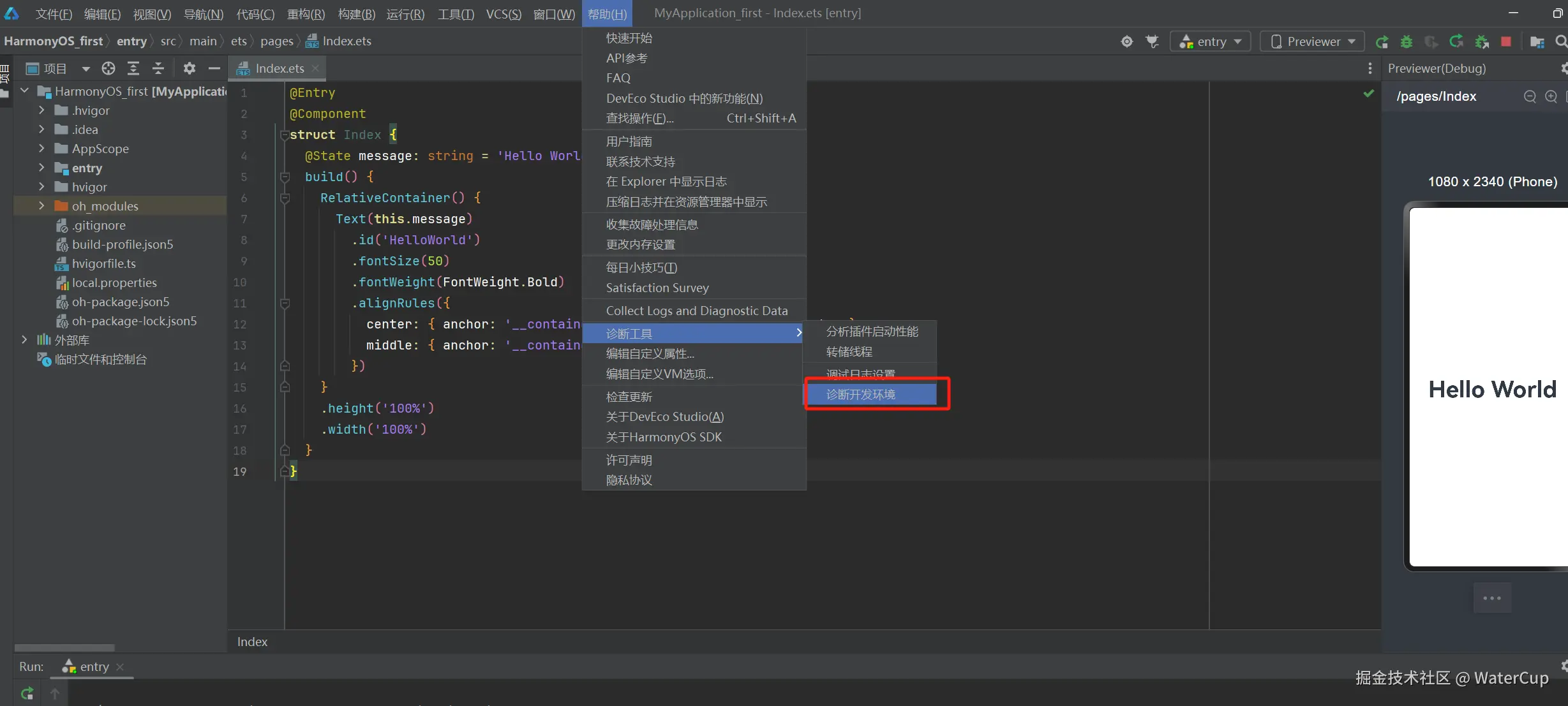The width and height of the screenshot is (1568, 706).
Task: Expand the oh_modules folder
Action: pos(41,206)
